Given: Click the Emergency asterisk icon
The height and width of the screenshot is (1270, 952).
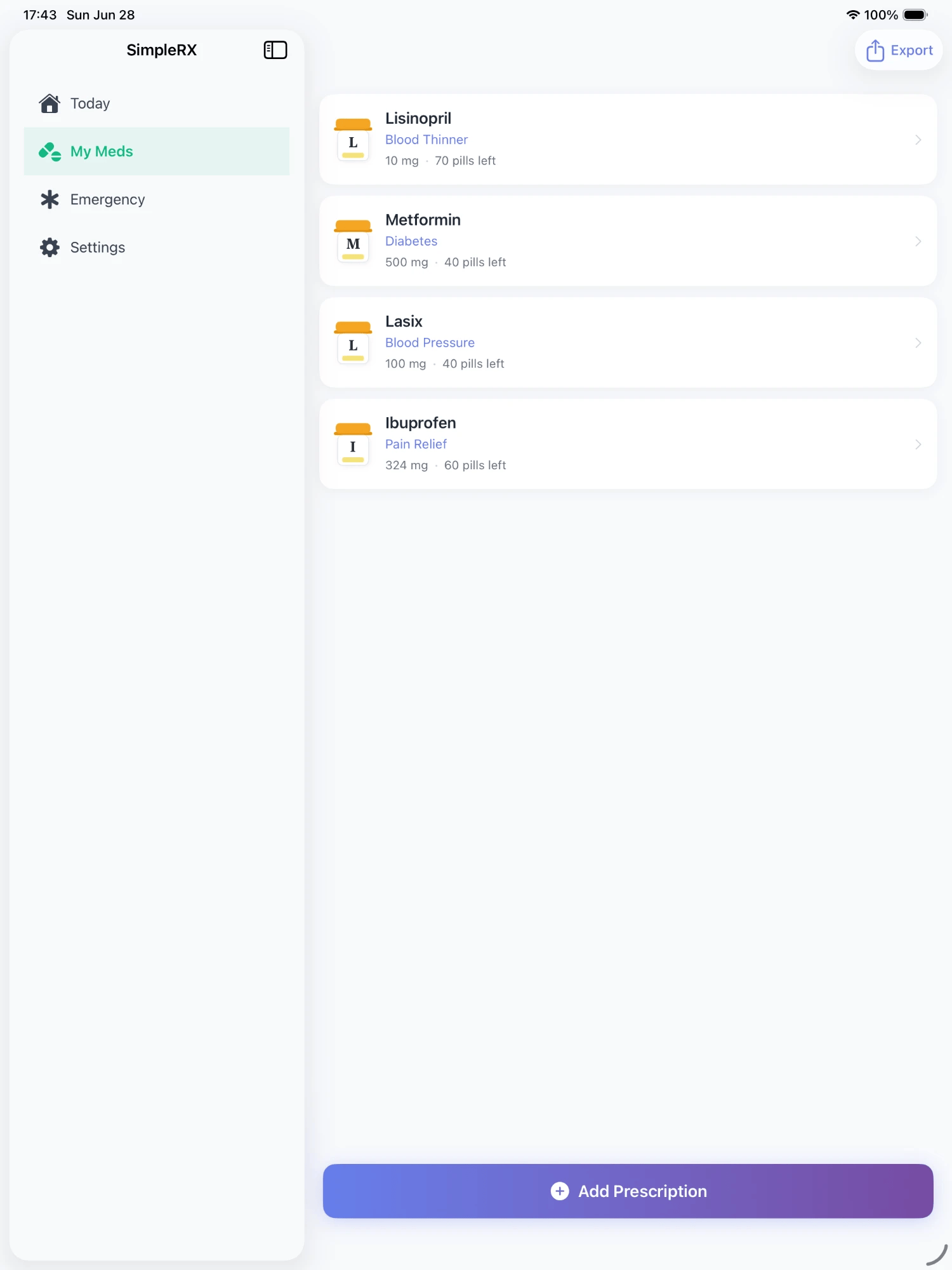Looking at the screenshot, I should 50,199.
